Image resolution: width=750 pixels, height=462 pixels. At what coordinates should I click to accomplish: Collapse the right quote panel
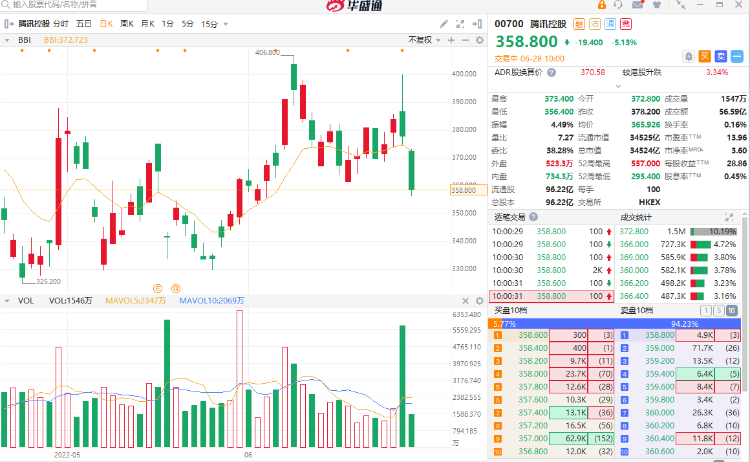tap(477, 24)
